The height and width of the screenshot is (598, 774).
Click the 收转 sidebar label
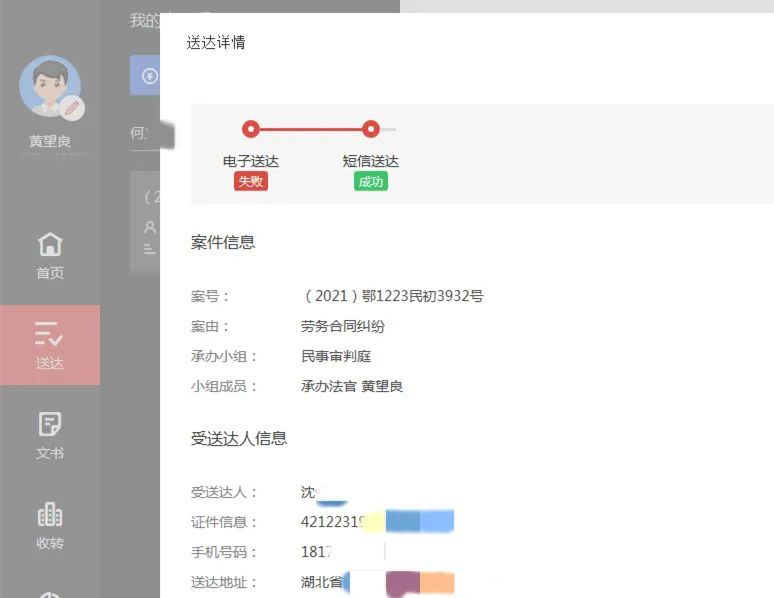point(50,543)
